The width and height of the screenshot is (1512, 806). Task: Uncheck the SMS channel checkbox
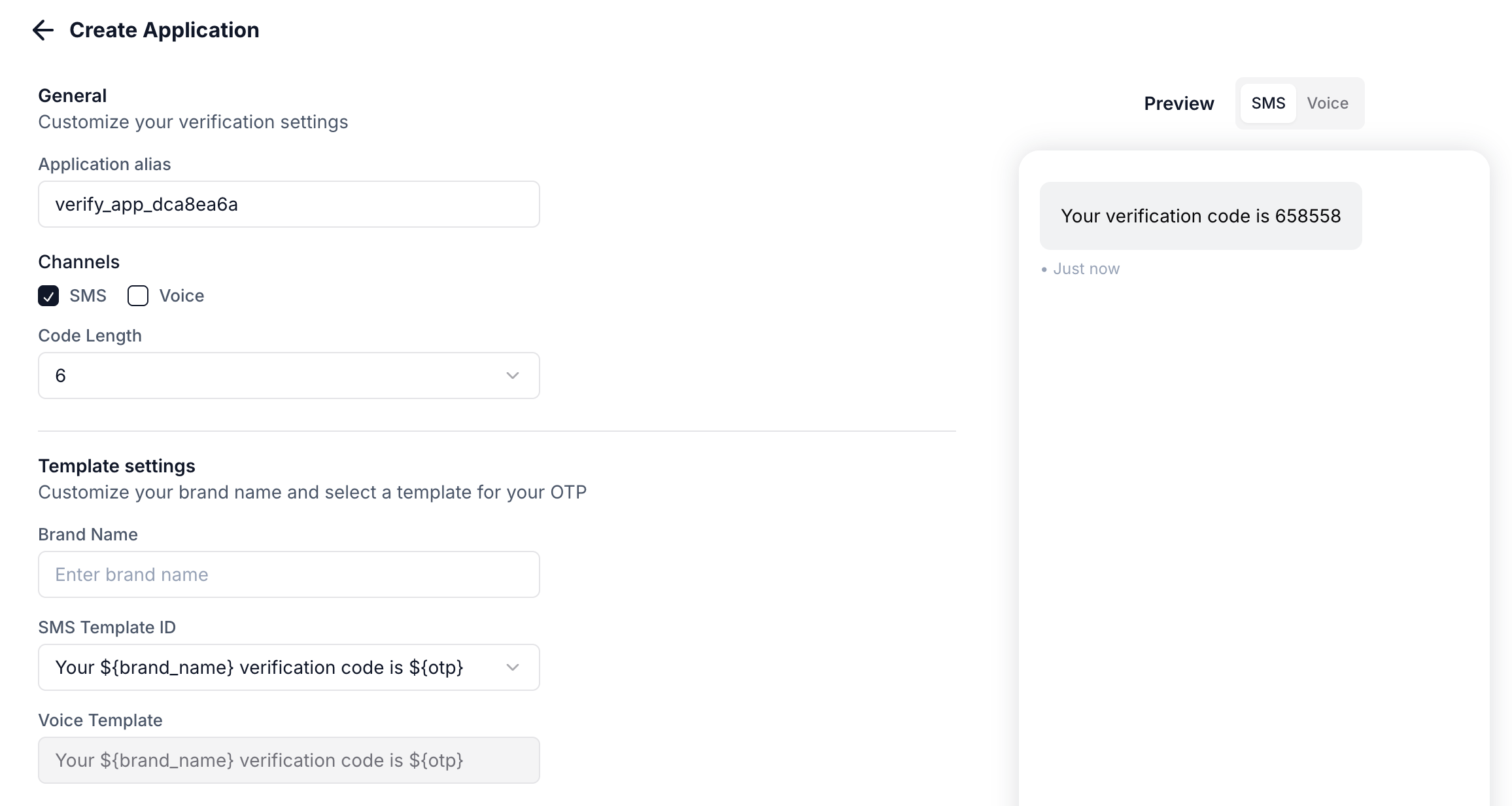[x=48, y=296]
